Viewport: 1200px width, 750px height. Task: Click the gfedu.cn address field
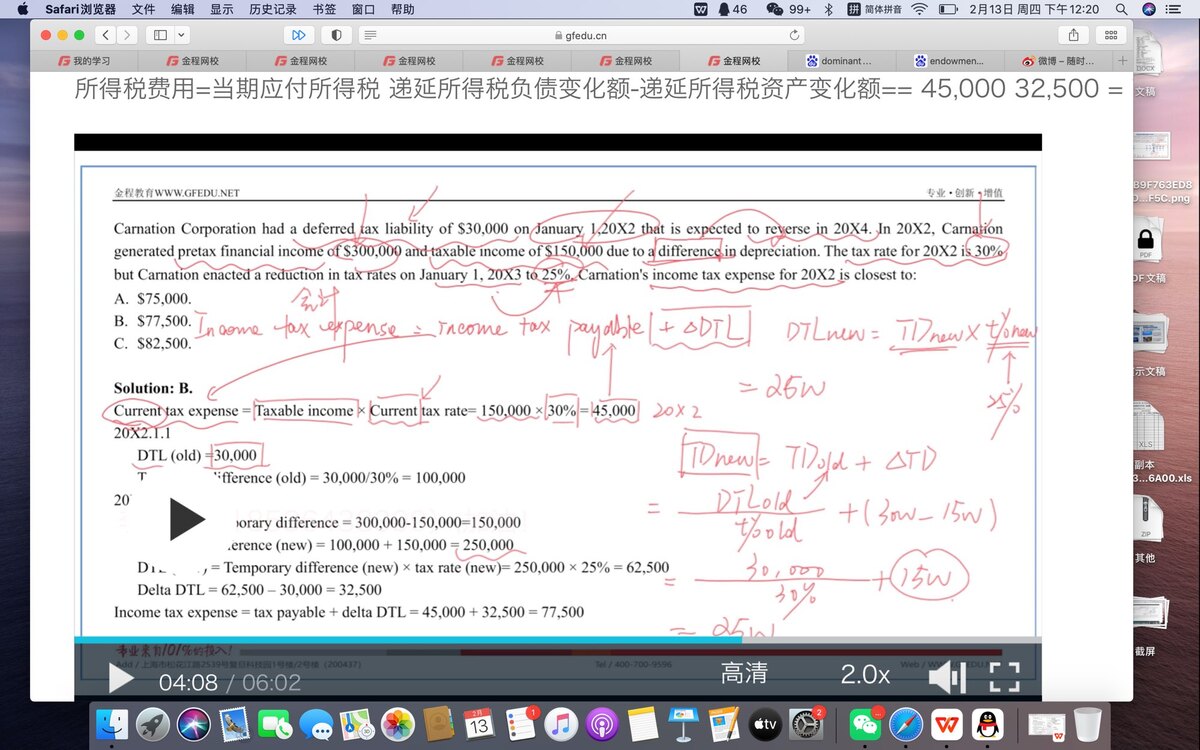581,35
